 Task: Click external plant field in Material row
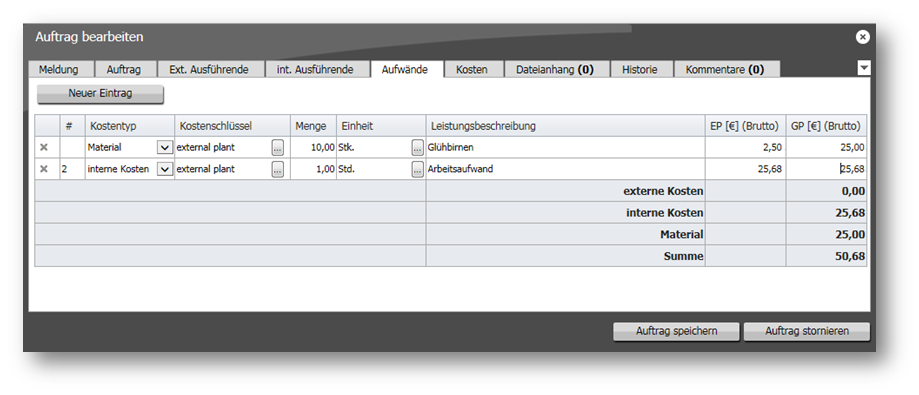tap(223, 148)
